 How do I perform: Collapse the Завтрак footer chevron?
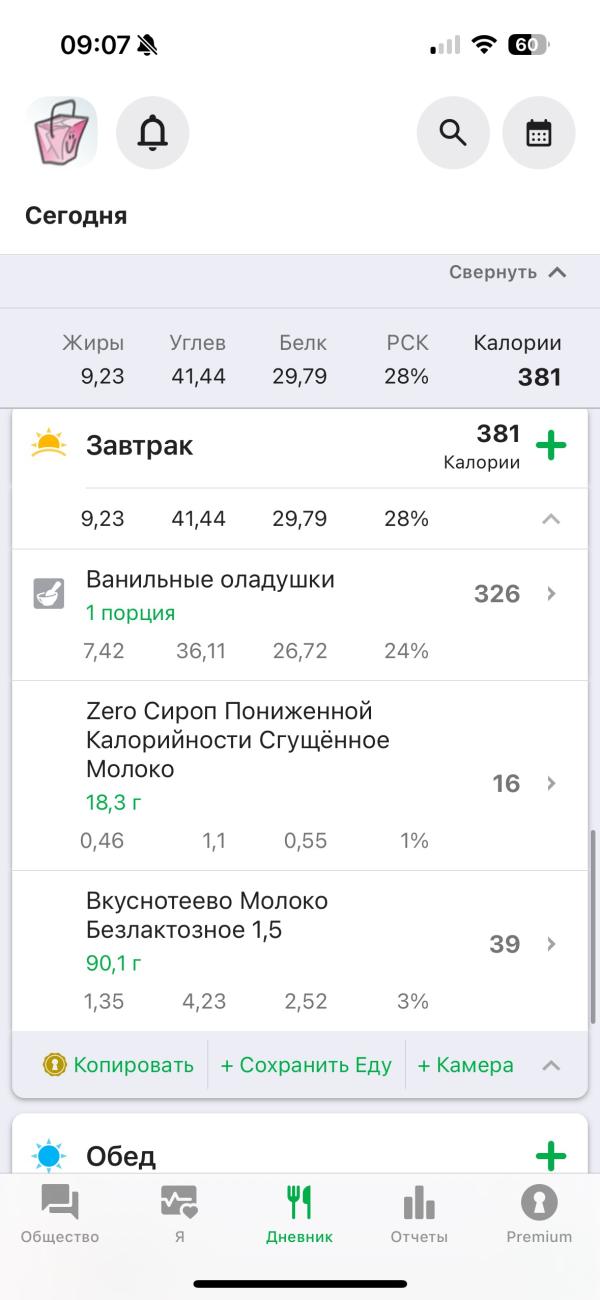coord(551,1065)
